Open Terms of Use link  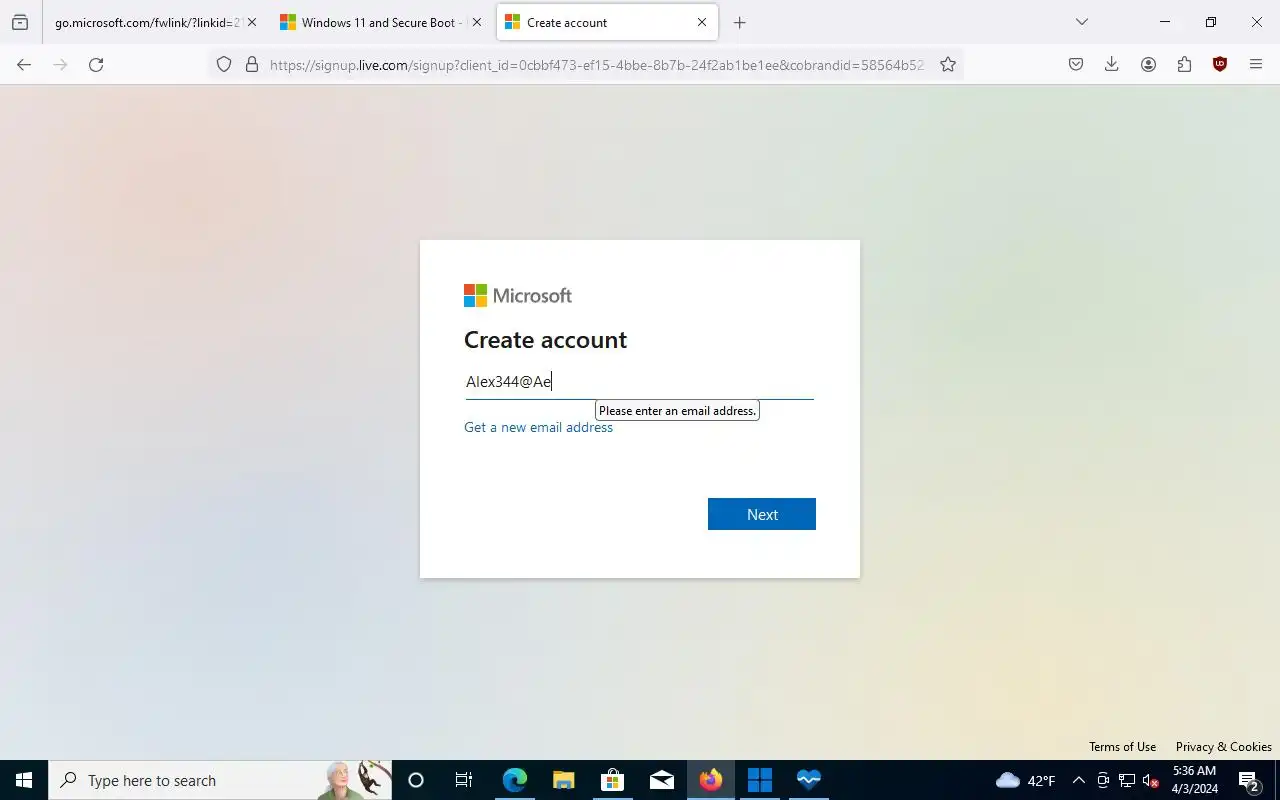tap(1122, 747)
